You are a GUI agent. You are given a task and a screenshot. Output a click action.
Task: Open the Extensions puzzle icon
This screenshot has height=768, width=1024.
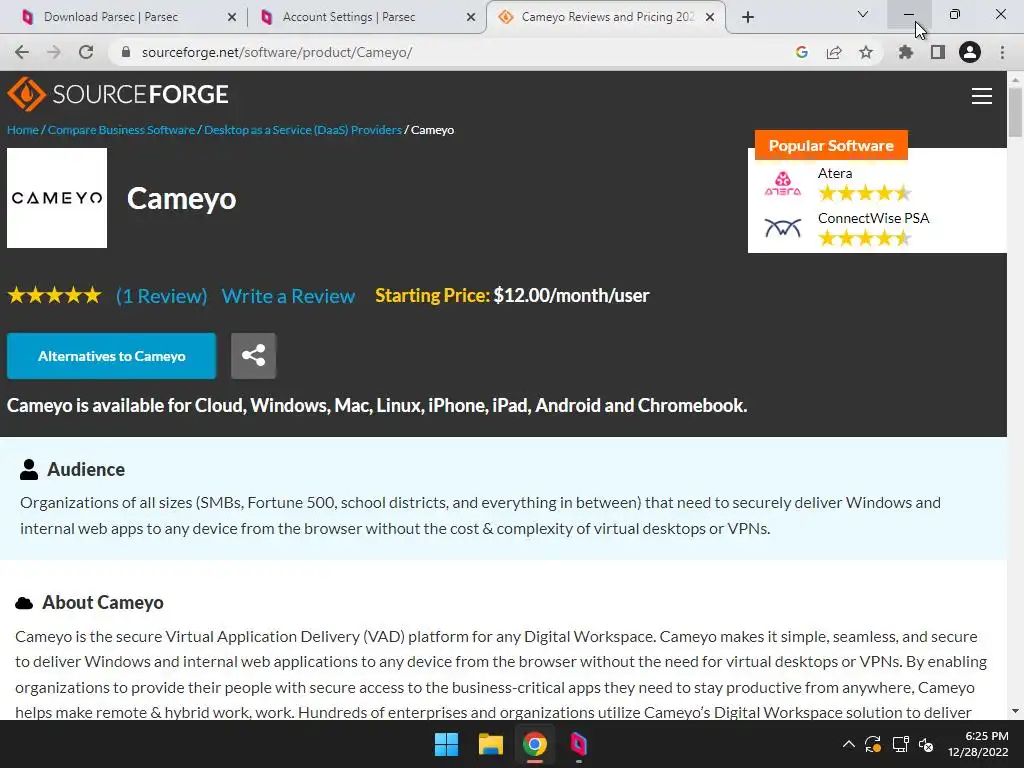point(905,52)
